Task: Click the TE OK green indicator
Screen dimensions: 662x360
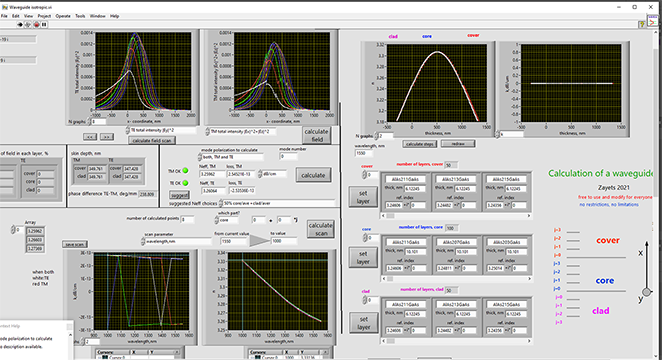Action: point(185,183)
